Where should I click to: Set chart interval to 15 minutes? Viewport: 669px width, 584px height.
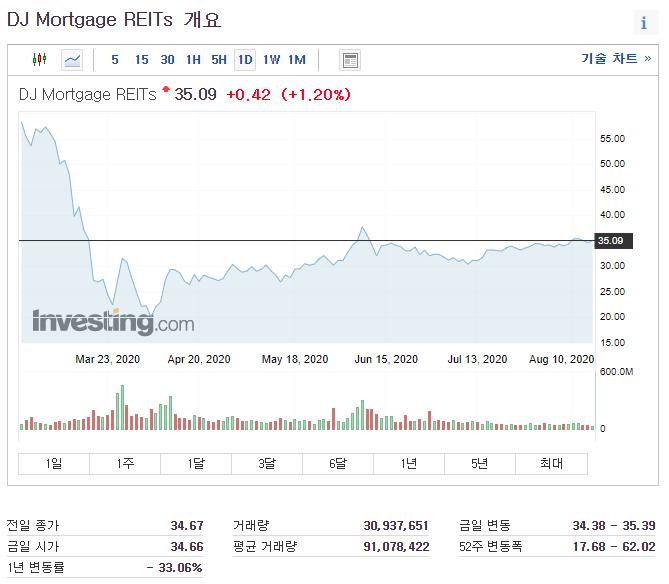pyautogui.click(x=142, y=60)
